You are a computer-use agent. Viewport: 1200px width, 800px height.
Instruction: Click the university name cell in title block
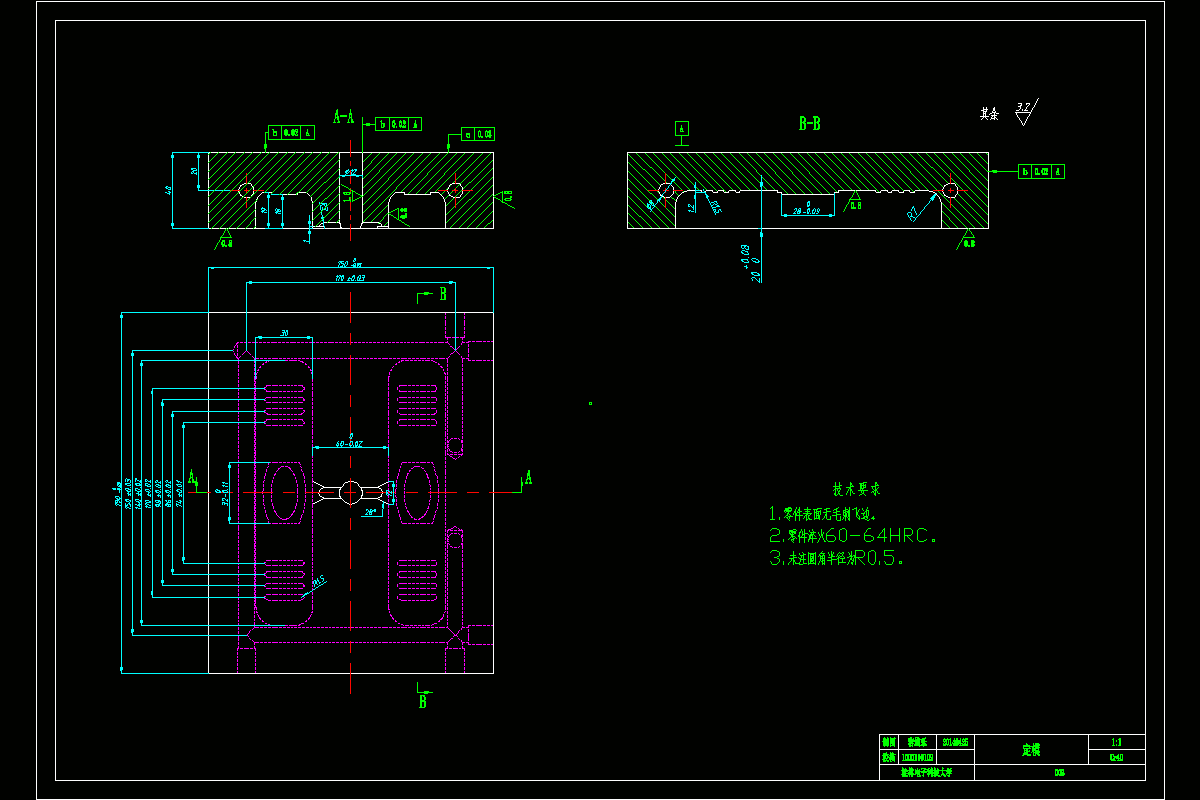click(x=926, y=772)
